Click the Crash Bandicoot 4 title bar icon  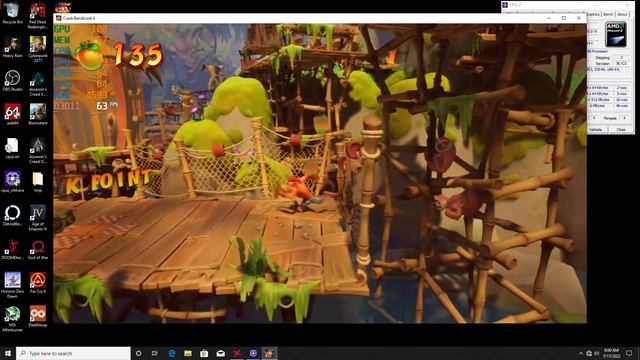click(x=58, y=18)
